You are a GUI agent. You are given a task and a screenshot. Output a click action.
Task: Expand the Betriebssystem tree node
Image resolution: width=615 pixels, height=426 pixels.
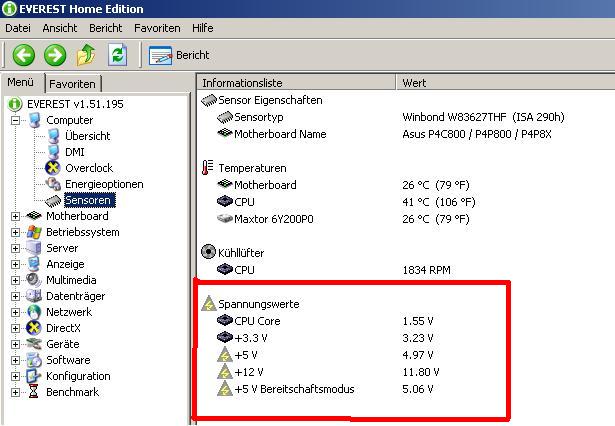15,232
